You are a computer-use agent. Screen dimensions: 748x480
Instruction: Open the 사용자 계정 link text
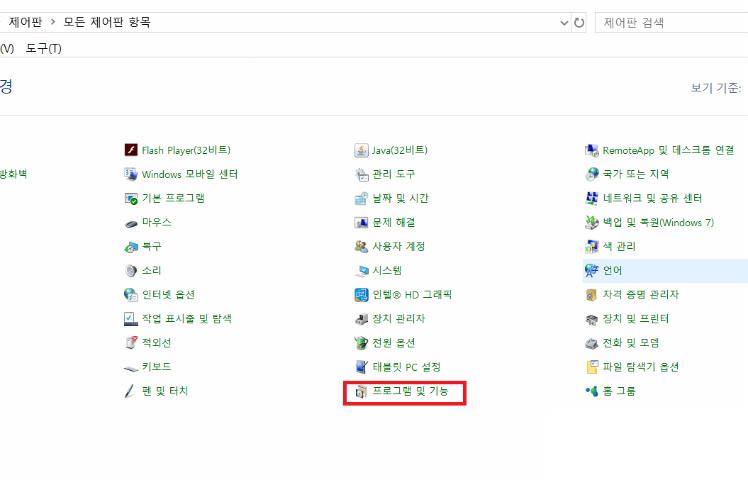[398, 246]
